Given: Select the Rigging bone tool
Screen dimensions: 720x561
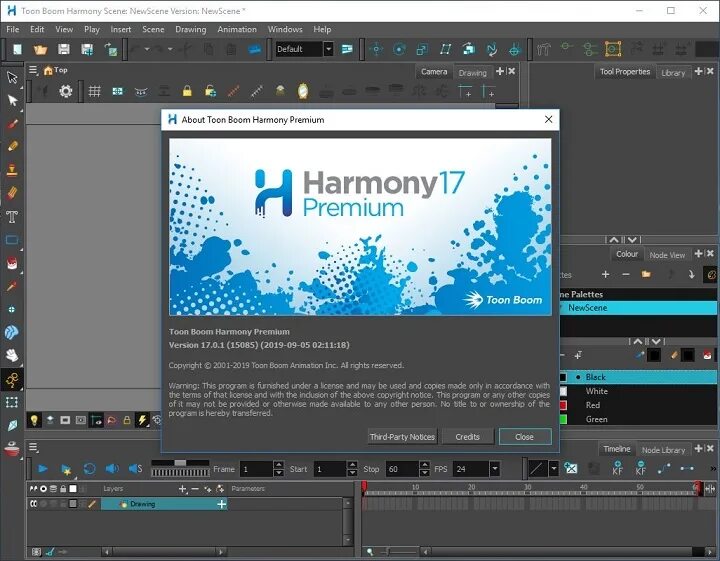Looking at the screenshot, I should click(12, 379).
